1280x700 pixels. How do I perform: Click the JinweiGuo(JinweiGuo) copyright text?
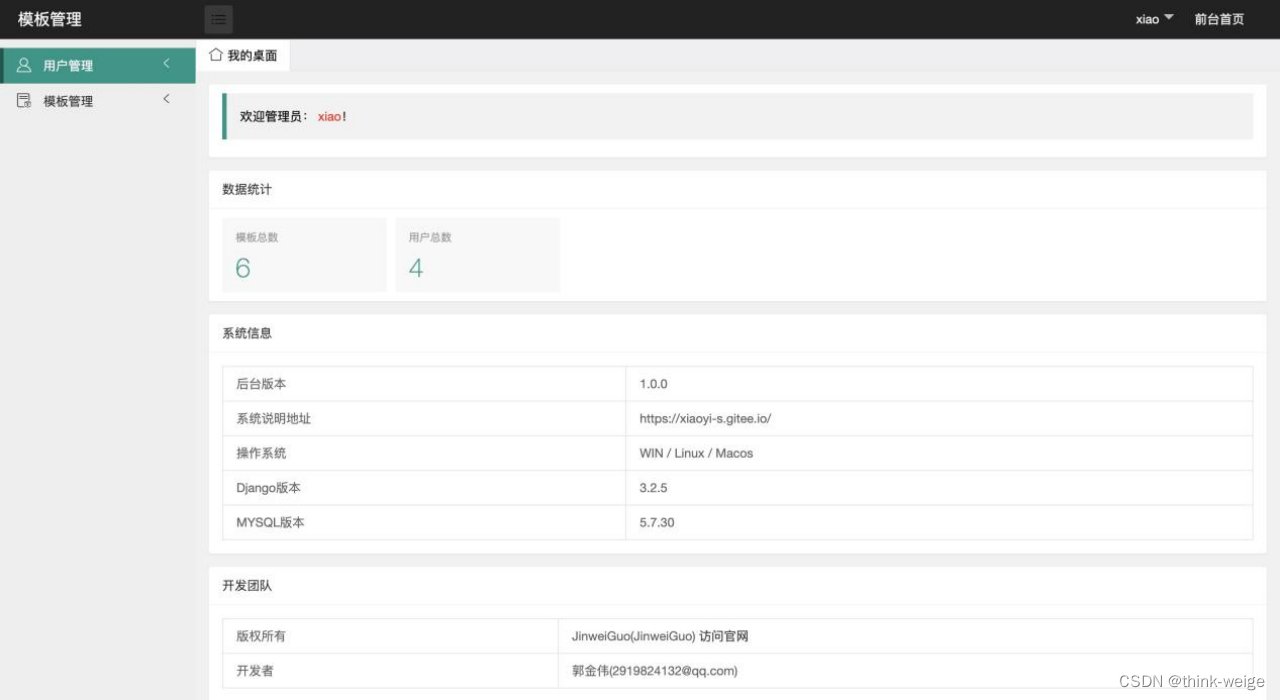pyautogui.click(x=633, y=636)
